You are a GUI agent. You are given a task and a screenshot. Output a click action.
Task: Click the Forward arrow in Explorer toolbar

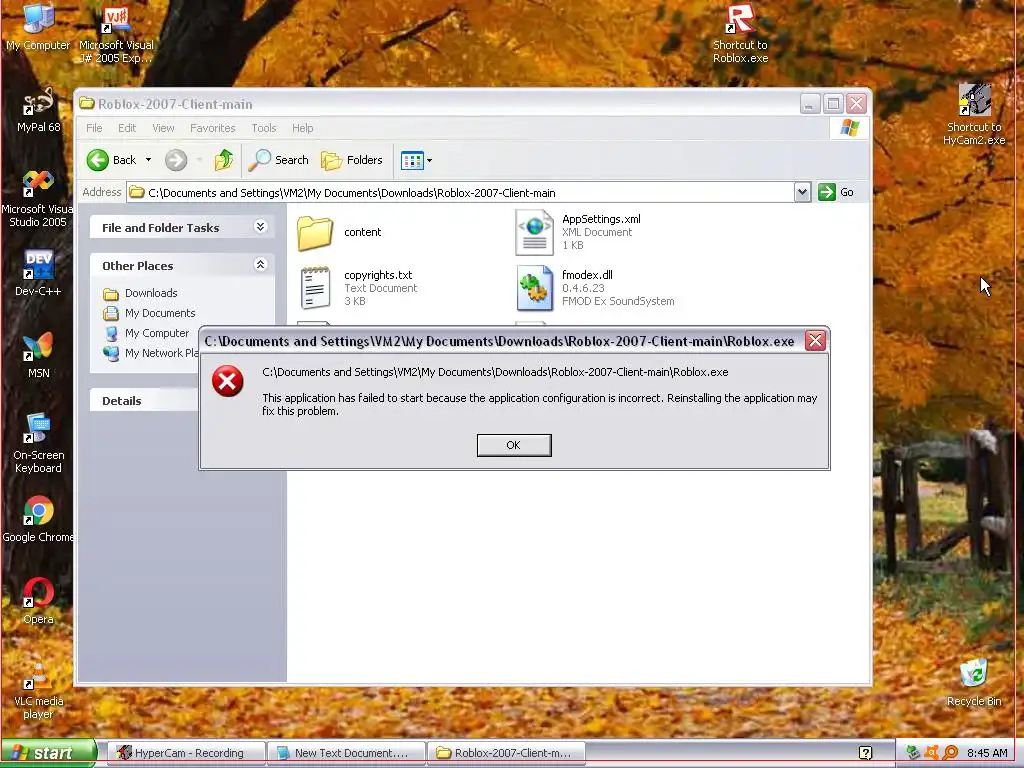pos(176,160)
